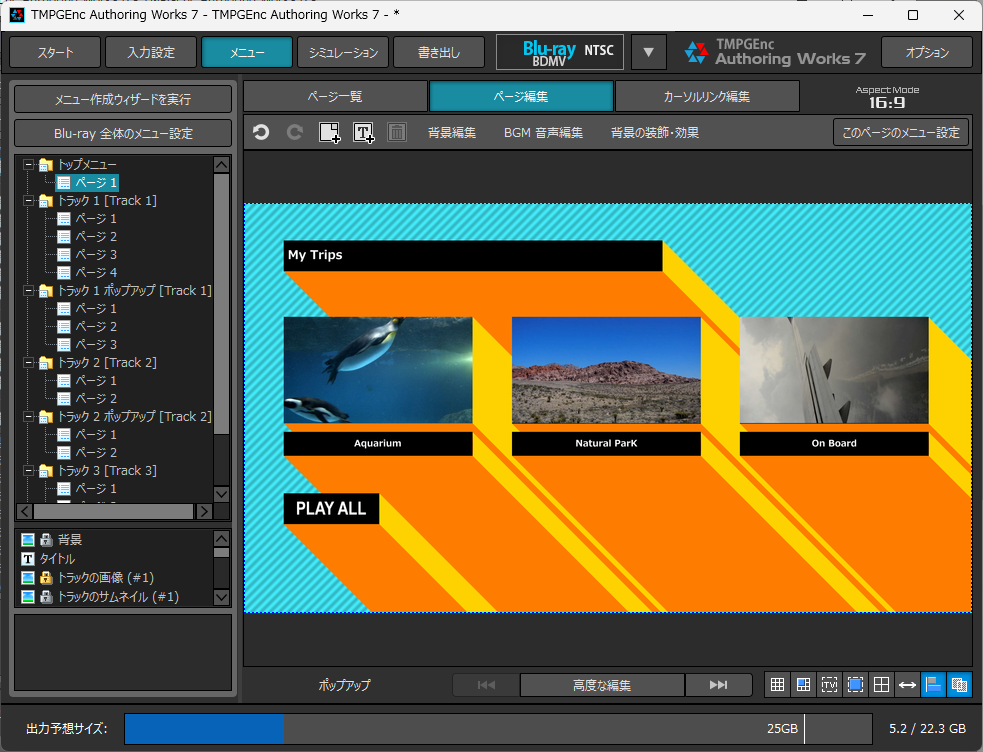Click the TV safe area icon

click(x=829, y=685)
